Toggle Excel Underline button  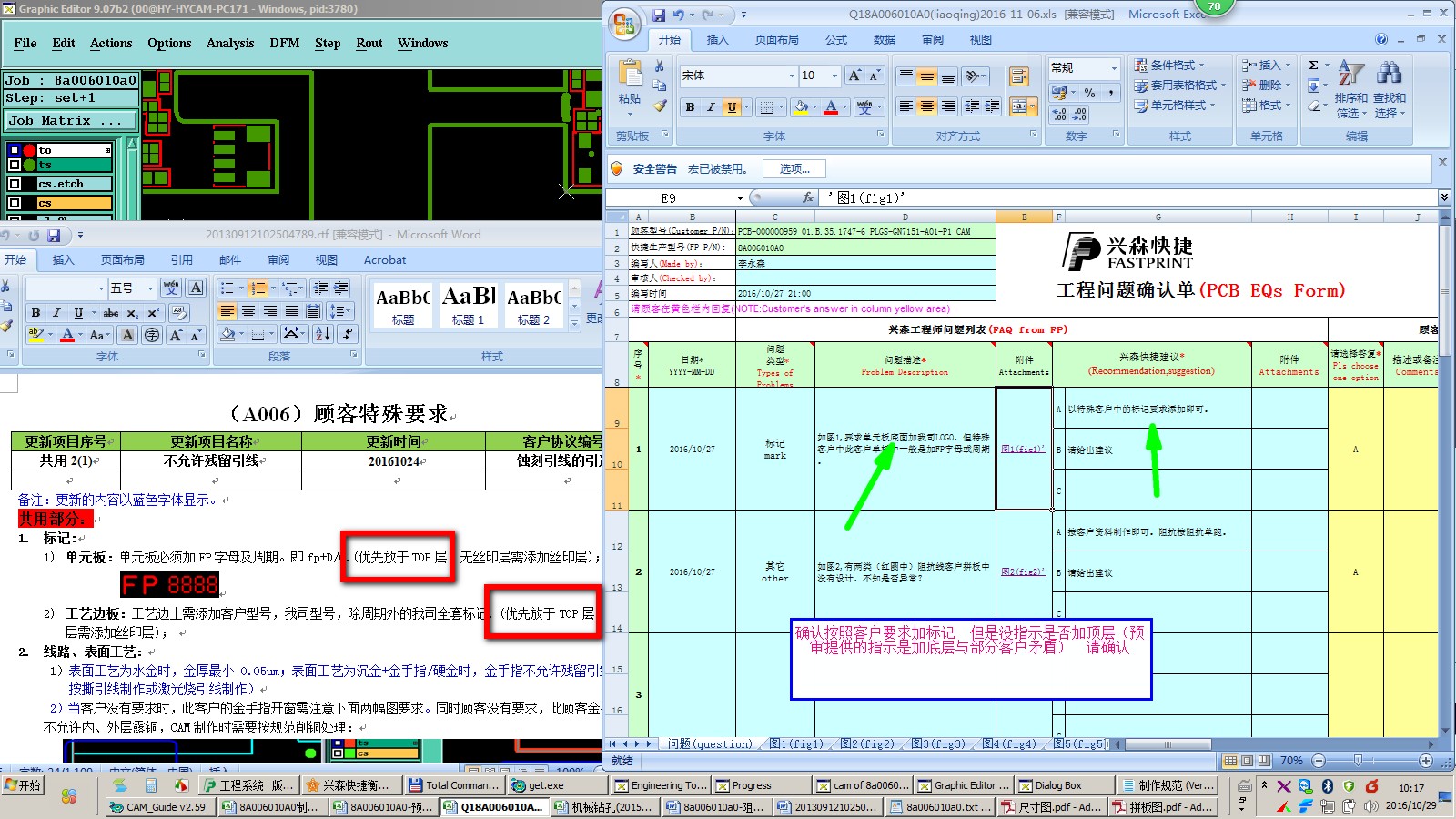pyautogui.click(x=732, y=107)
